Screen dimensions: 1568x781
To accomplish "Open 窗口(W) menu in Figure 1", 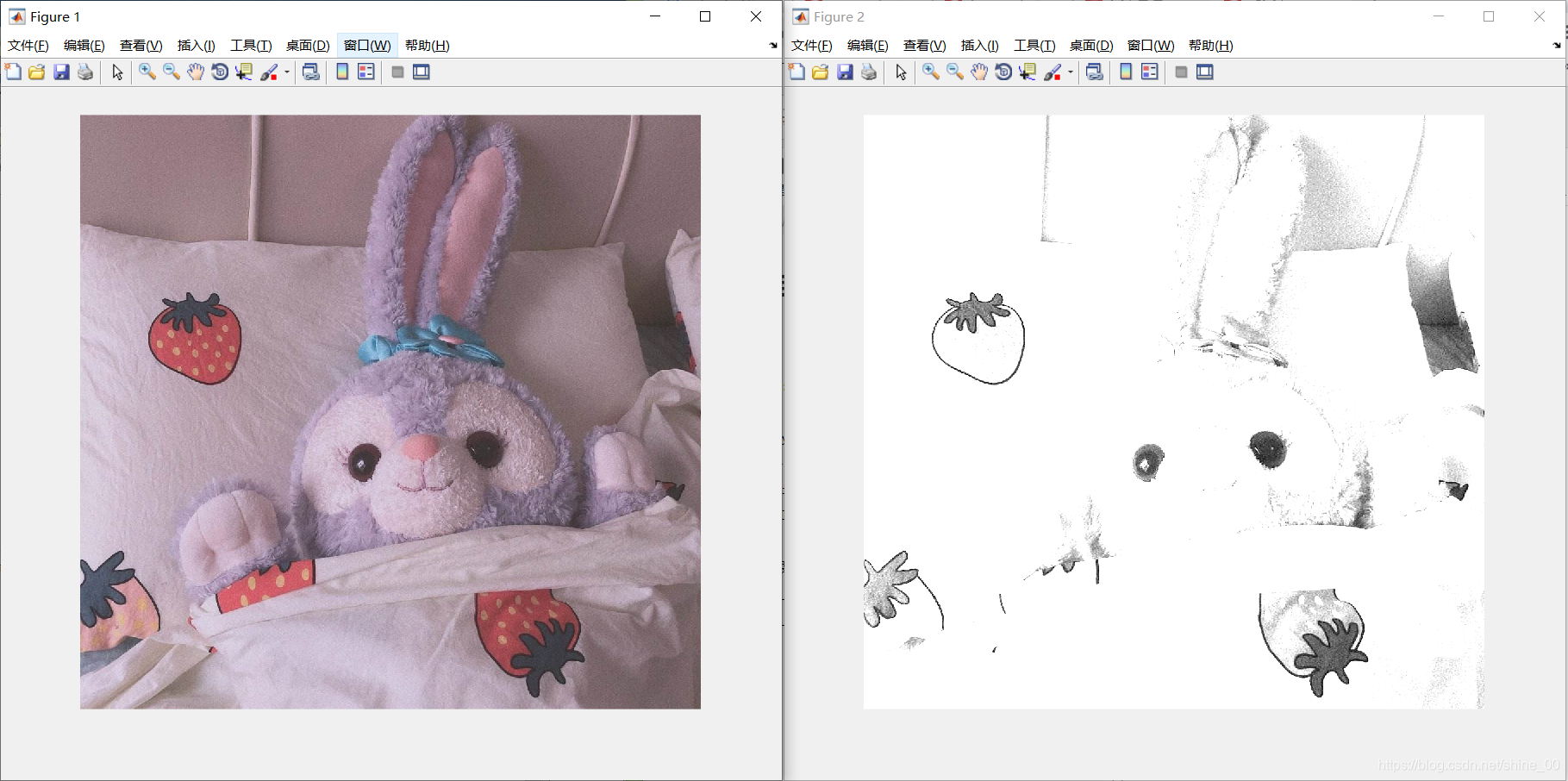I will tap(367, 46).
